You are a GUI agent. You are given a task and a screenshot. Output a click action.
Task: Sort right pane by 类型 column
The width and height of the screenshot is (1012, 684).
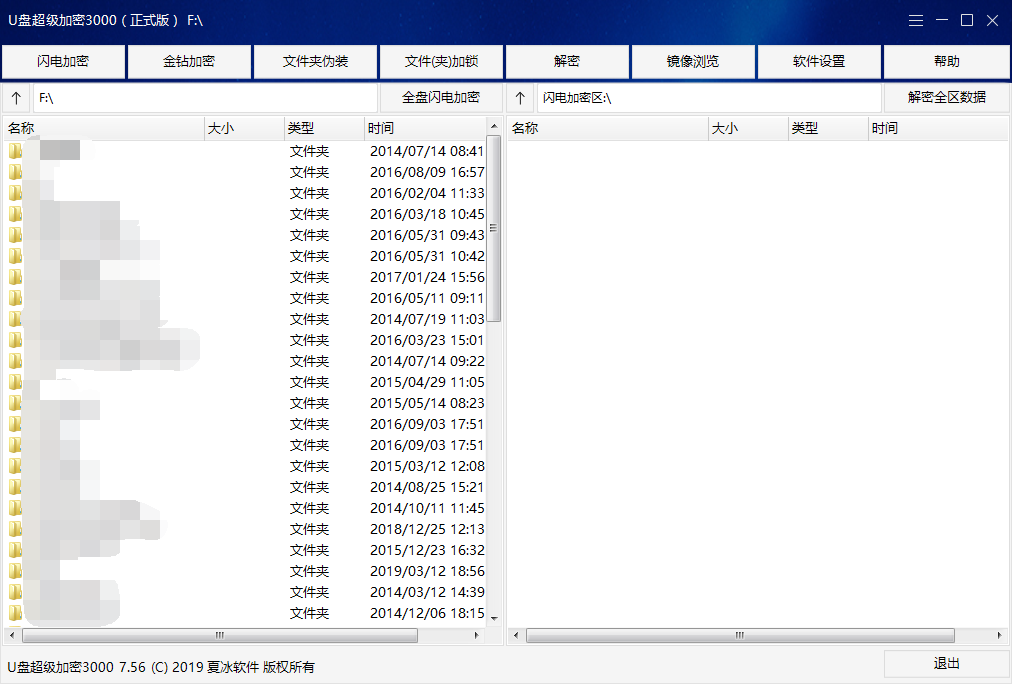tap(829, 128)
